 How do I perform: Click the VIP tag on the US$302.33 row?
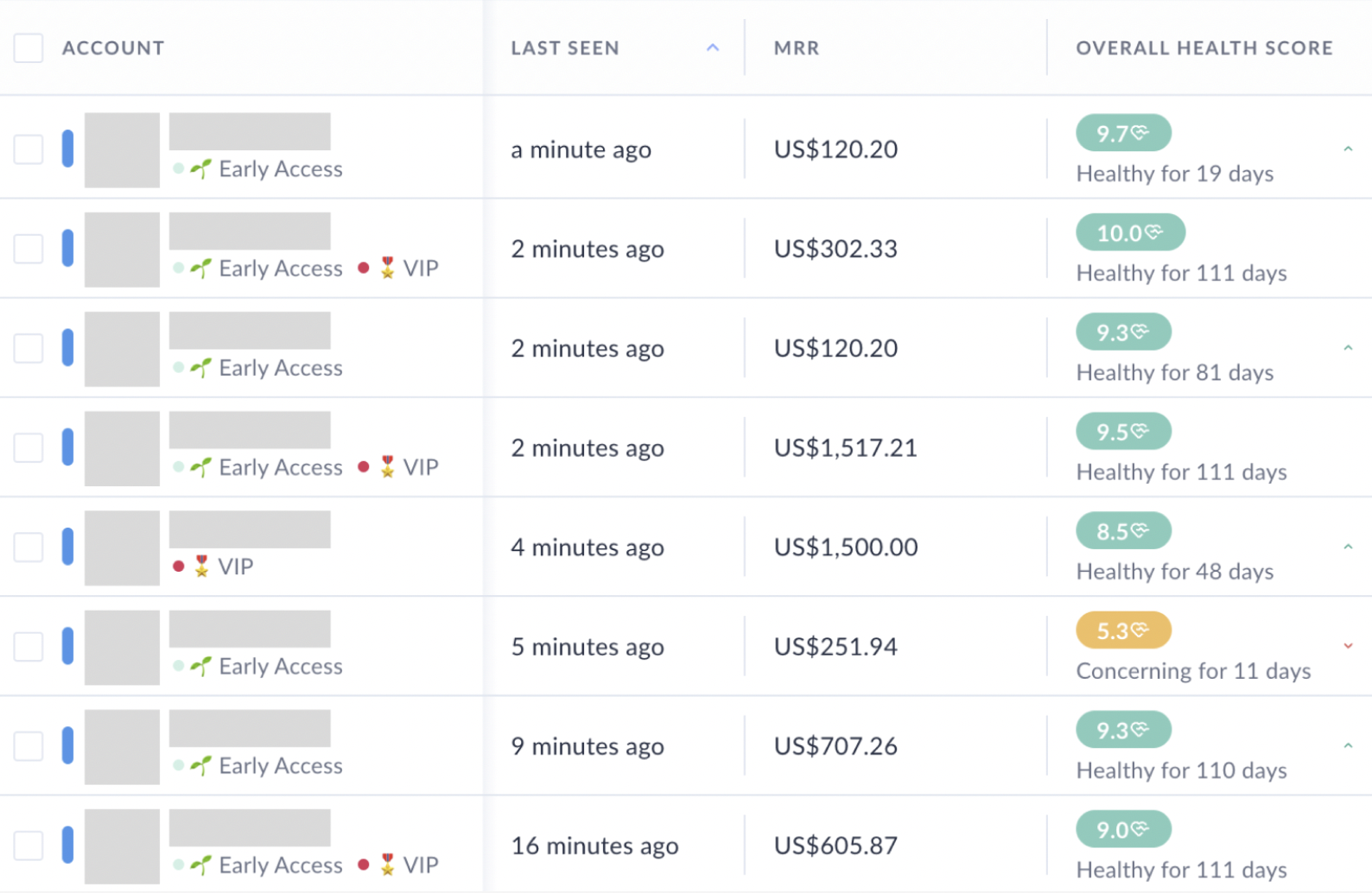(x=420, y=269)
